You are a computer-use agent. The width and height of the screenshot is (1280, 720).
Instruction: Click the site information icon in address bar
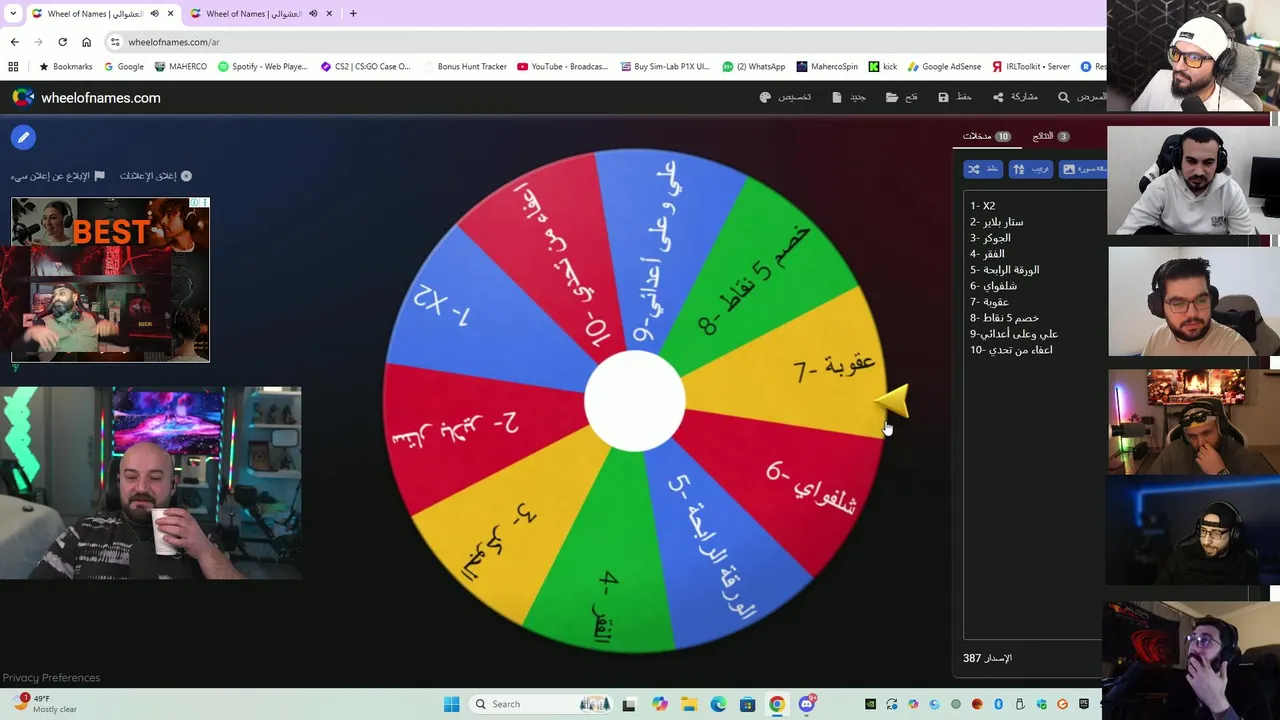pyautogui.click(x=115, y=42)
